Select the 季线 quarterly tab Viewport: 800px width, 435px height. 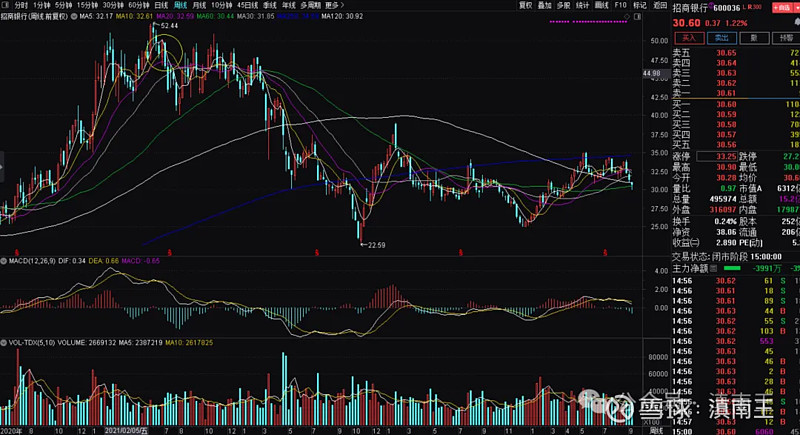(x=270, y=5)
